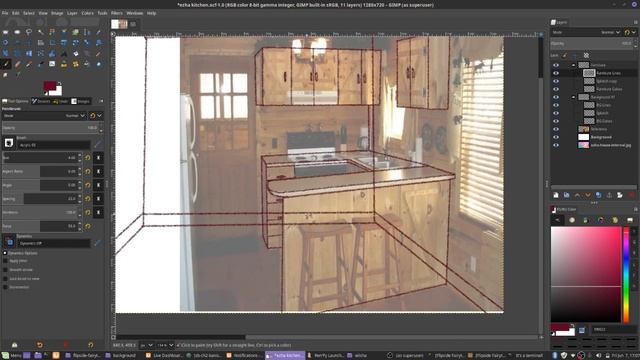Enable Apply Jitter checkbox
Viewport: 640px width, 360px height.
point(5,261)
